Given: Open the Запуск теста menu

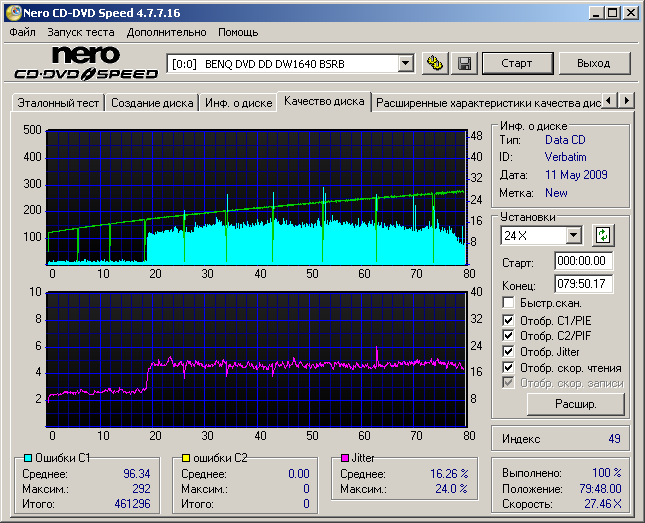Looking at the screenshot, I should pos(81,32).
